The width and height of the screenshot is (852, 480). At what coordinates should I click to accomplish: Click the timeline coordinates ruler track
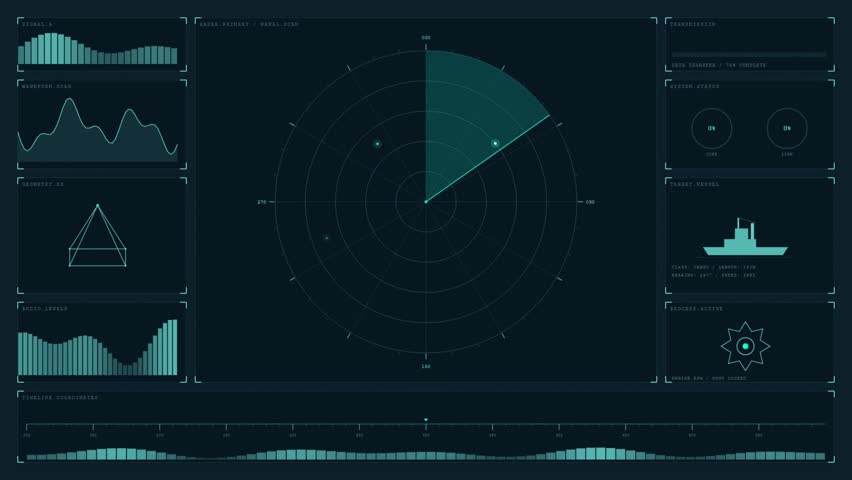click(425, 426)
